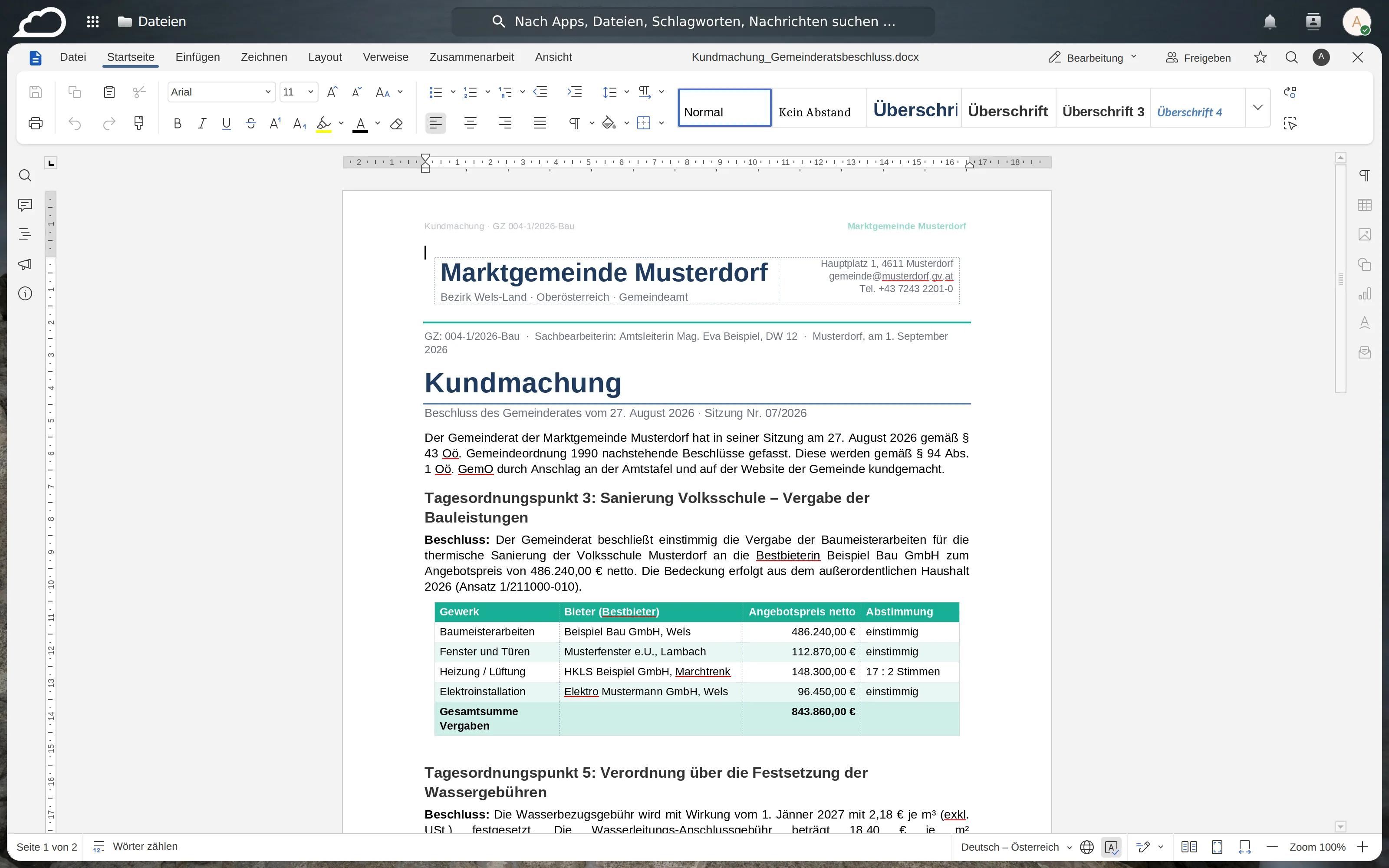Screen dimensions: 1389x868
Task: Toggle spell checking in status bar
Action: [x=1111, y=847]
